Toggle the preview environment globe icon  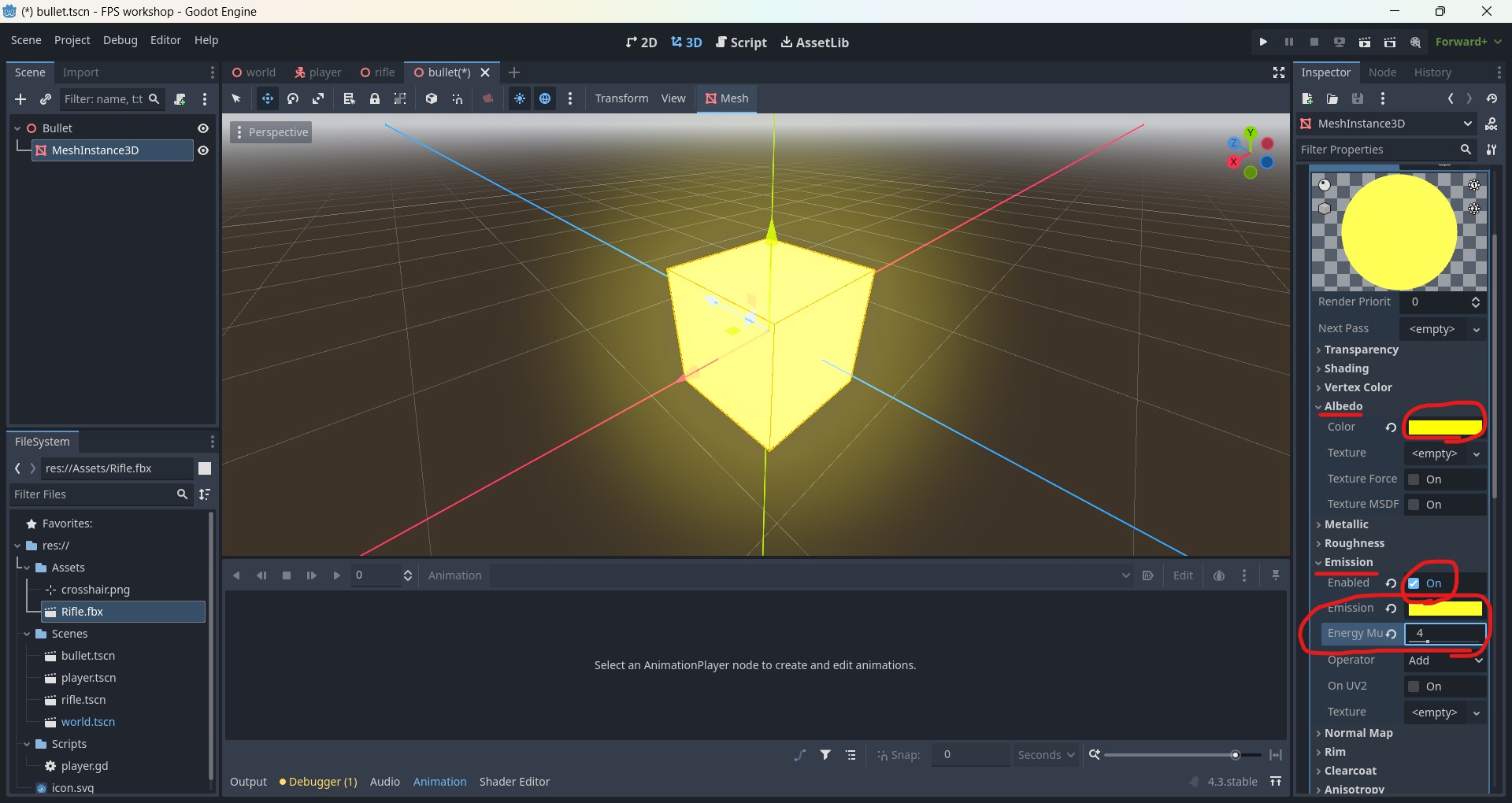pos(545,98)
